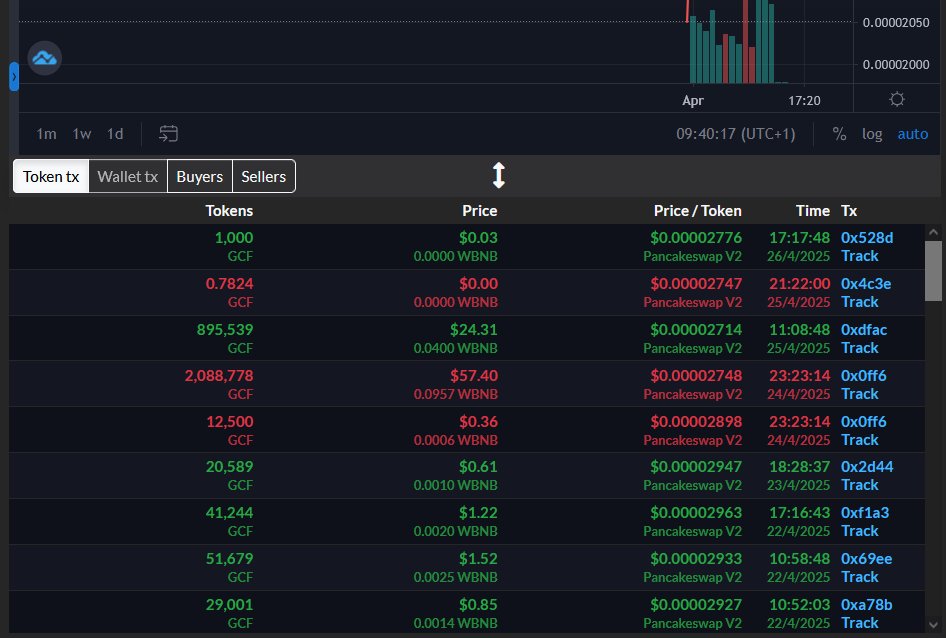Image resolution: width=946 pixels, height=638 pixels.
Task: Toggle percent scale mode
Action: tap(839, 134)
